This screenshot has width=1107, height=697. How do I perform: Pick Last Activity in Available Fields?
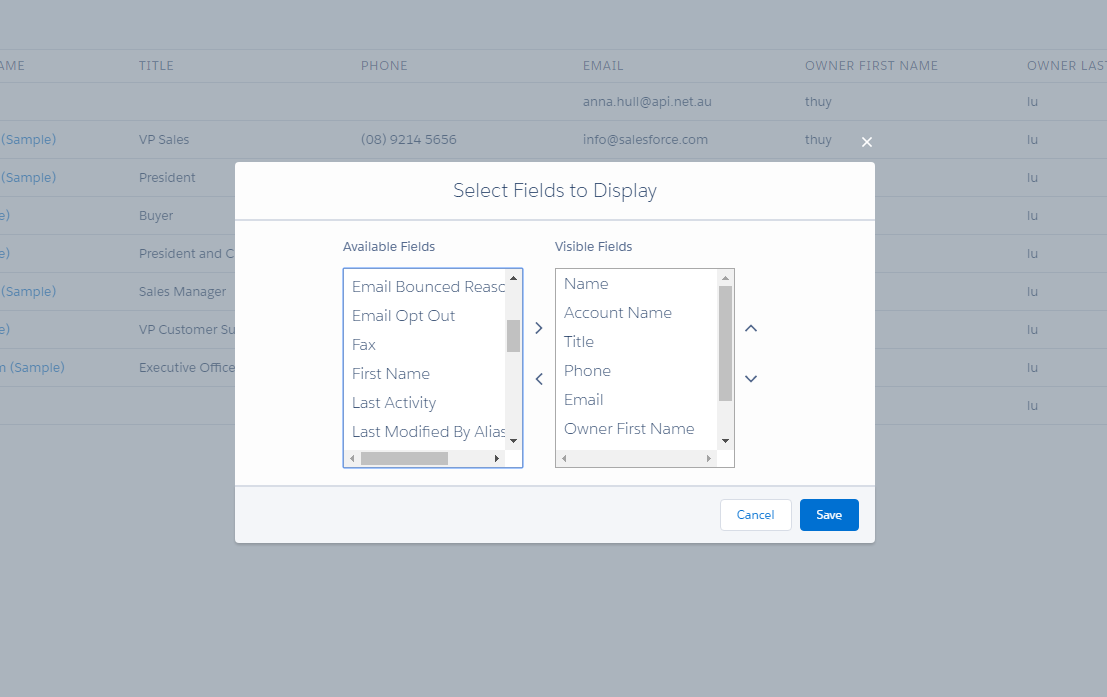point(394,403)
